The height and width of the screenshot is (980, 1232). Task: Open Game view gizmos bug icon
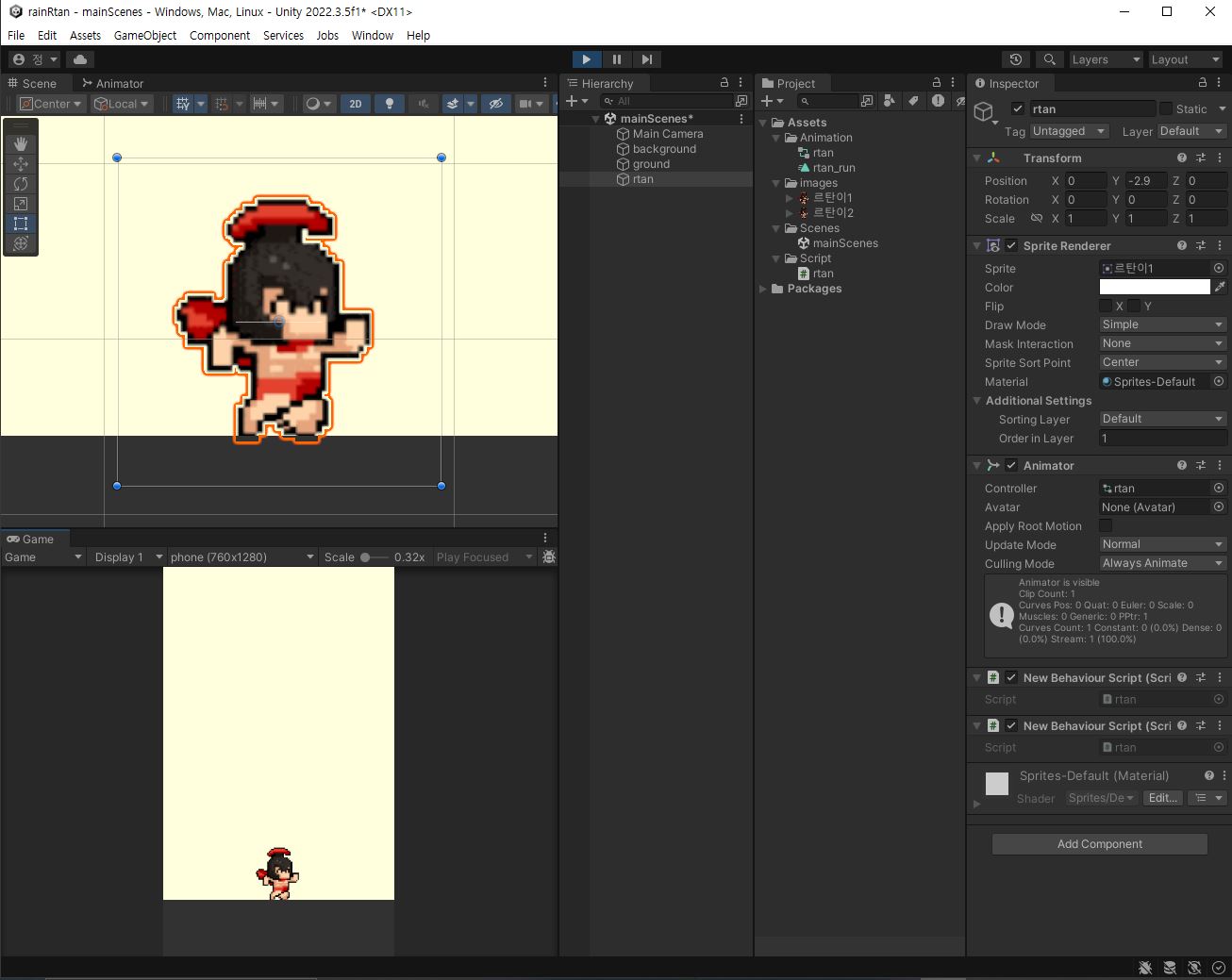549,556
